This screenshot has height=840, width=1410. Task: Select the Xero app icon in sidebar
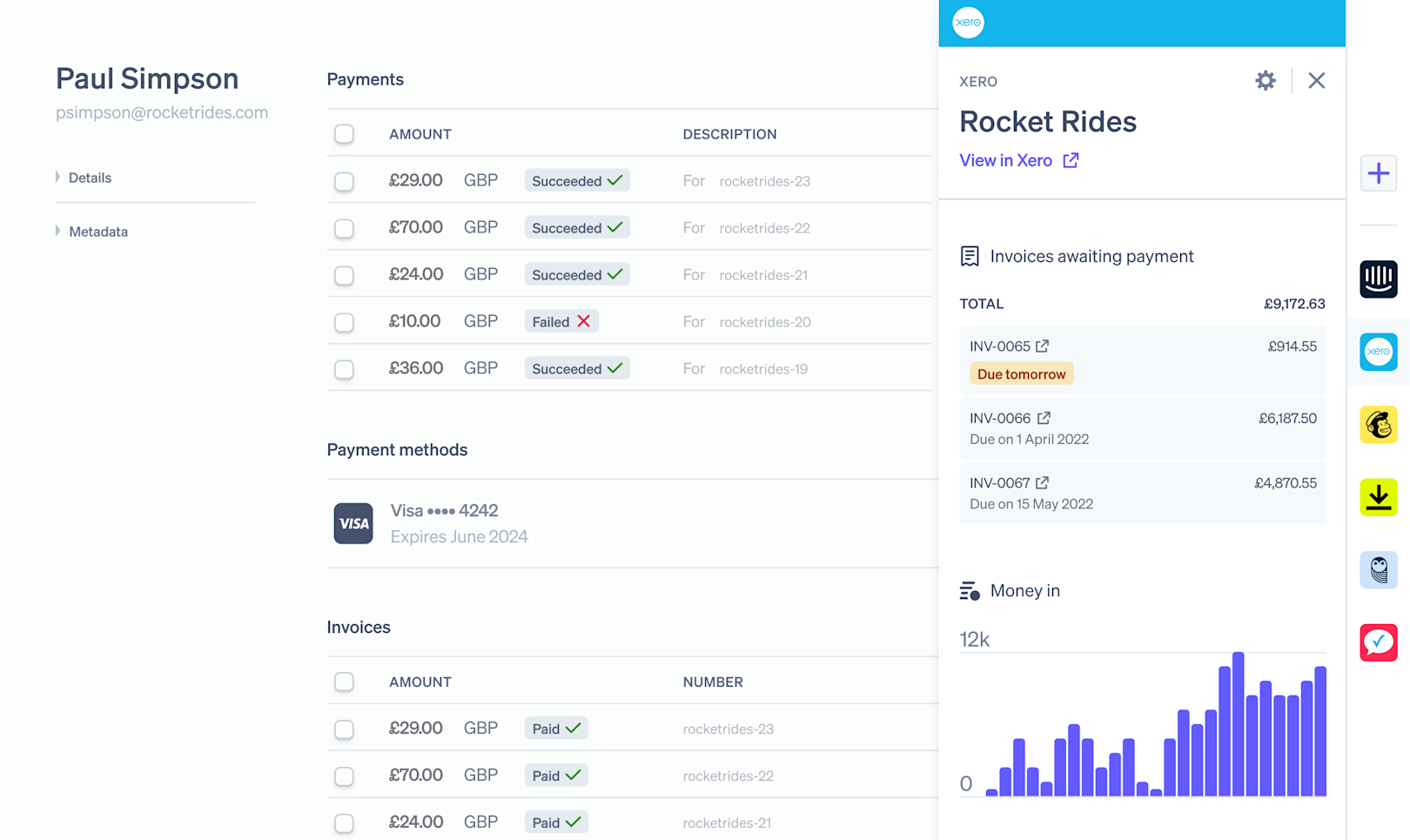click(1379, 352)
